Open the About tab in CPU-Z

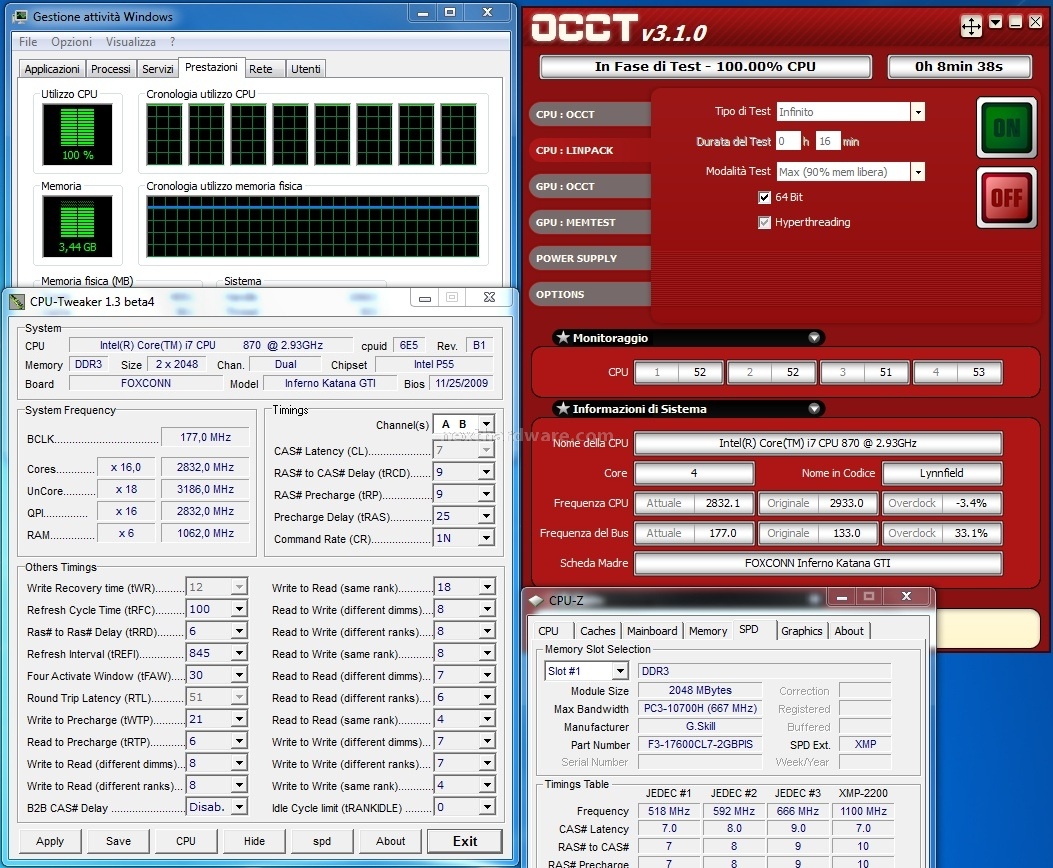[849, 631]
